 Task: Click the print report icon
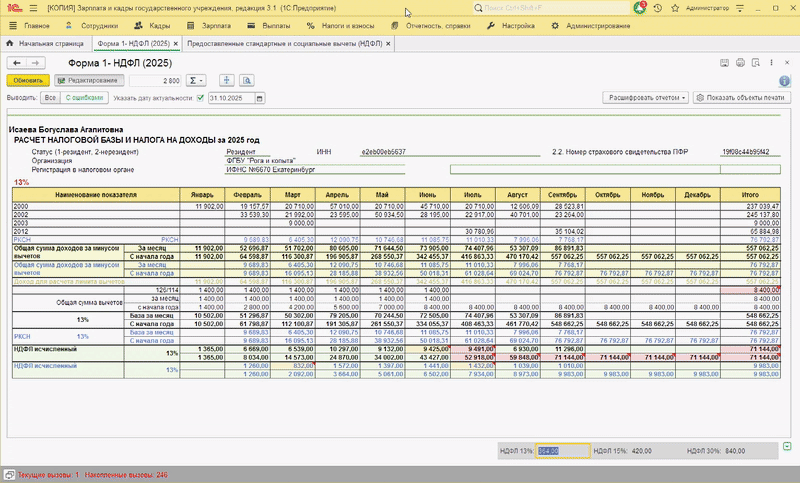pyautogui.click(x=740, y=63)
